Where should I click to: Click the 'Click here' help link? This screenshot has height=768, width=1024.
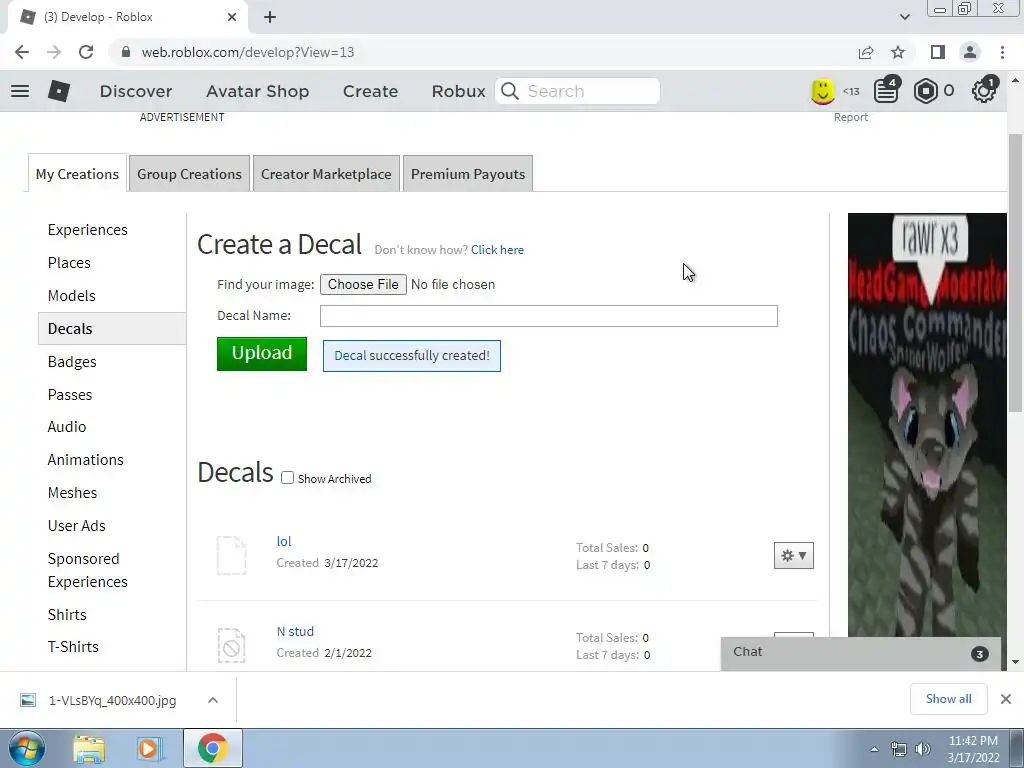497,249
